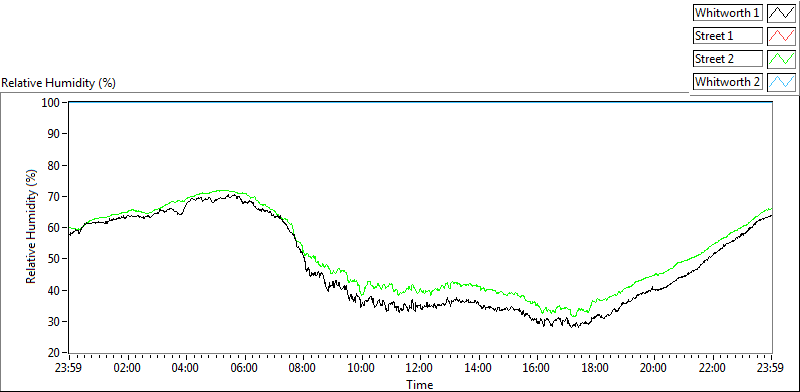The height and width of the screenshot is (392, 800).
Task: Click the Relative Humidity (%) graph caption
Action: coord(59,83)
